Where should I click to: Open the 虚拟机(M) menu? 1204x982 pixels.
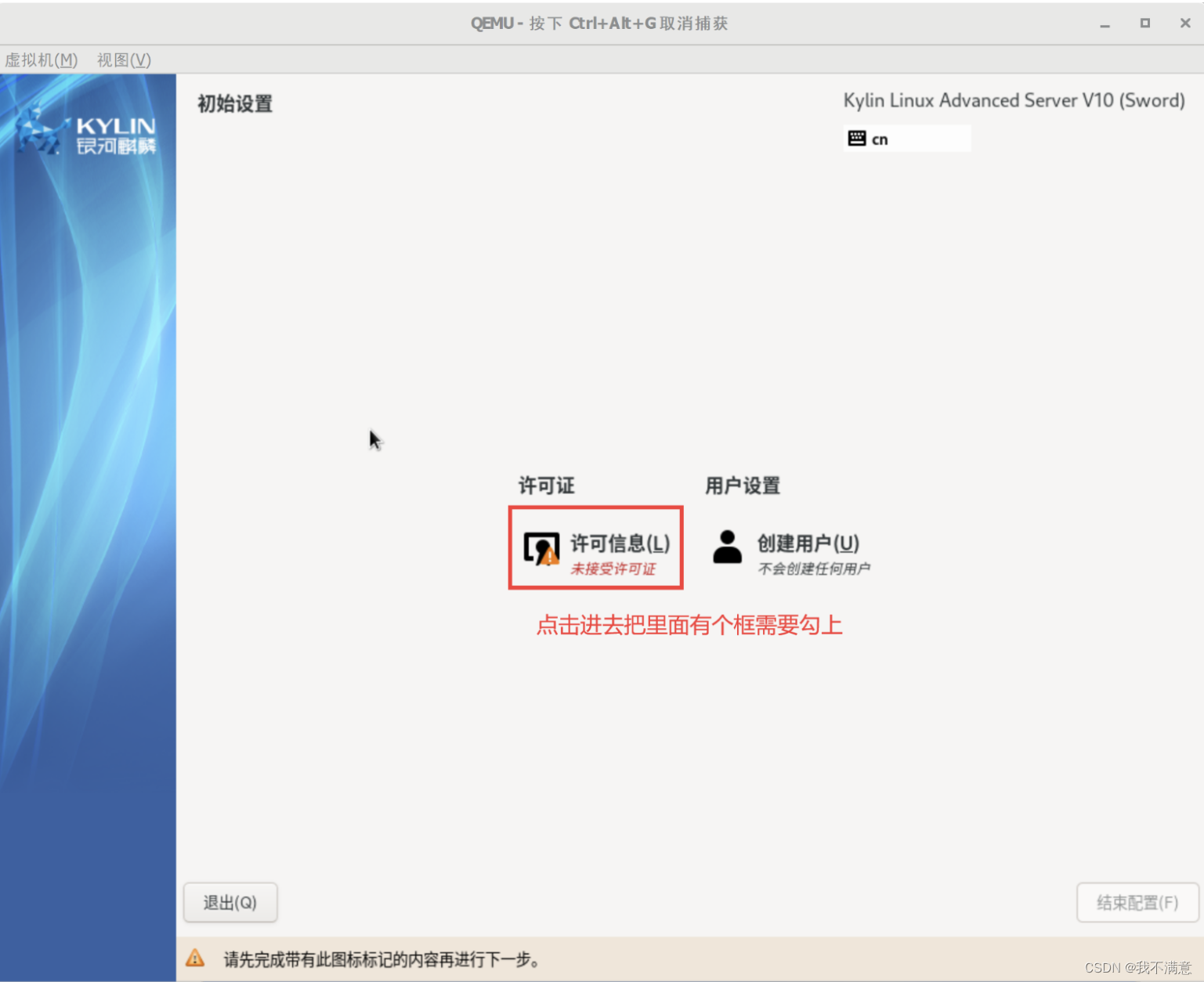click(42, 60)
